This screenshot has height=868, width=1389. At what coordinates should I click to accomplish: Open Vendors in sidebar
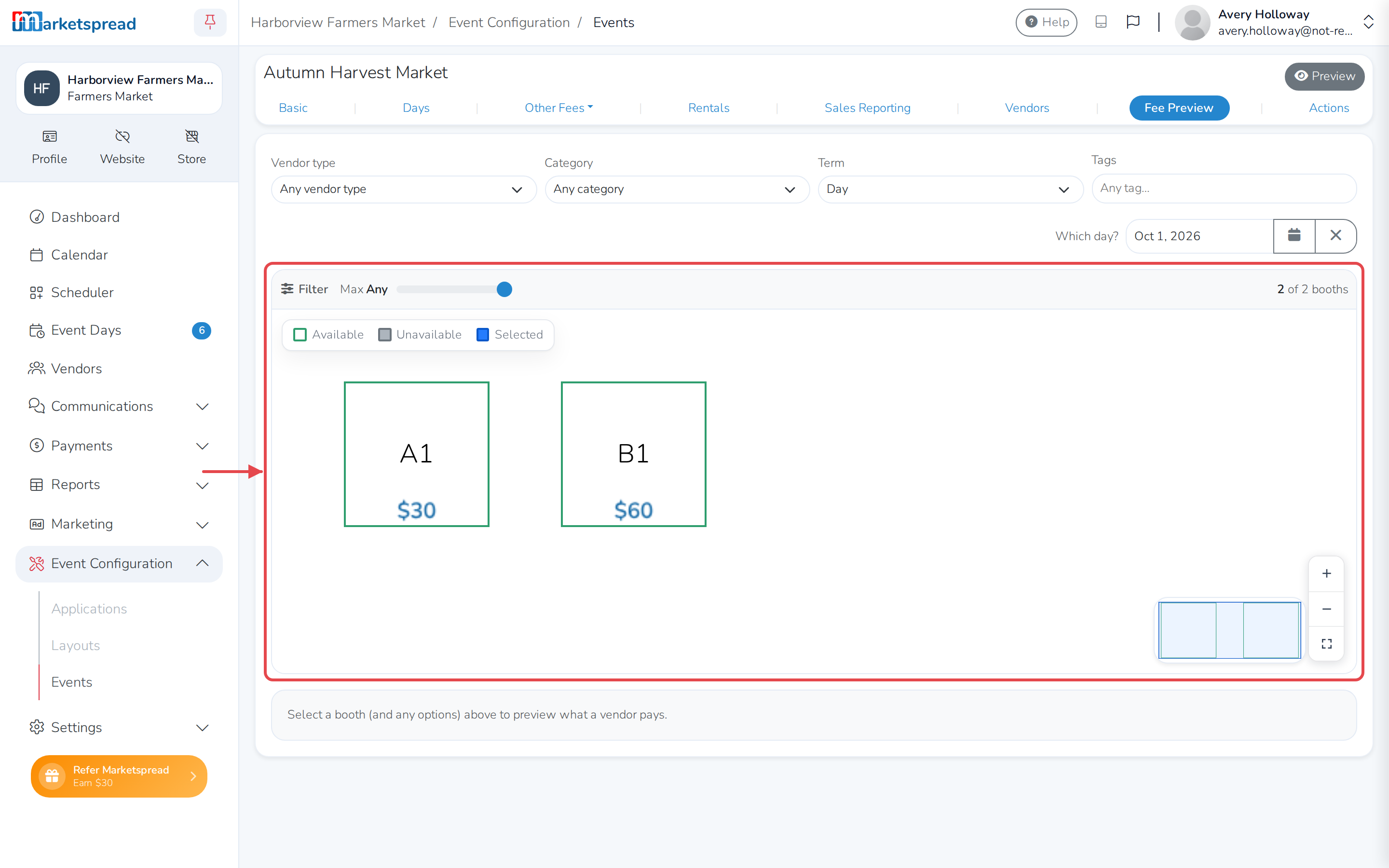click(x=119, y=368)
